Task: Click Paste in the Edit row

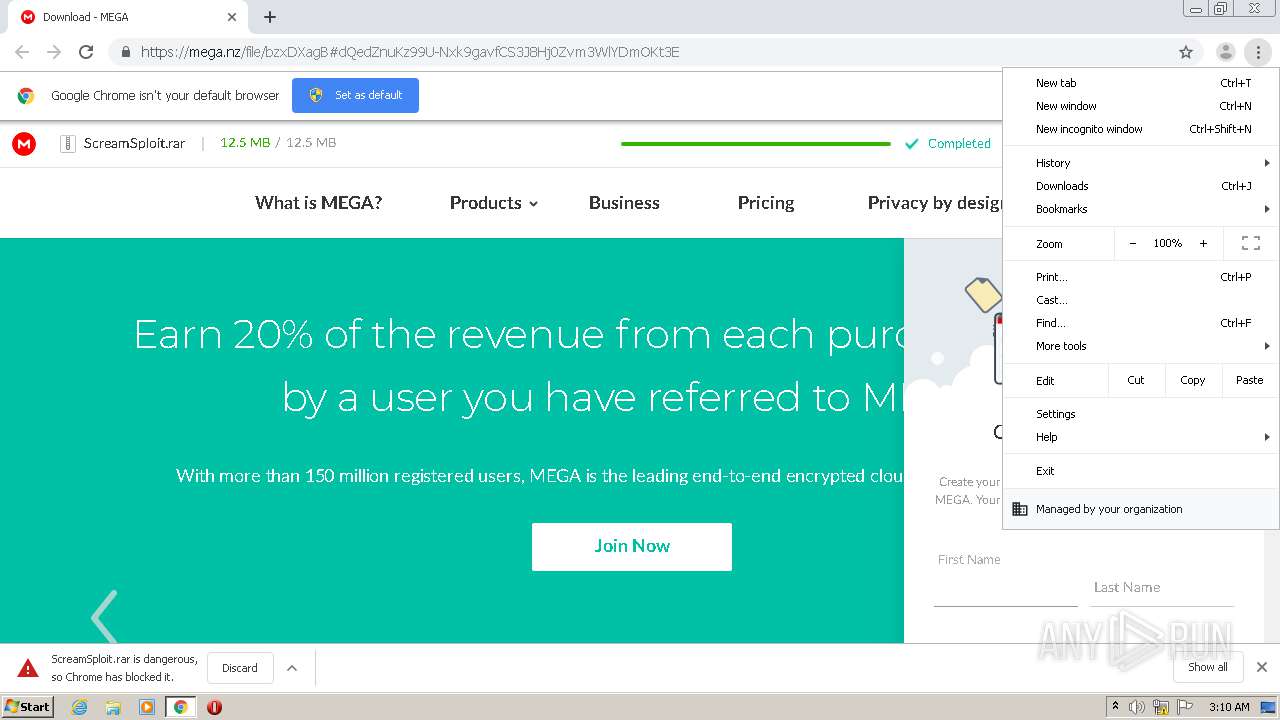Action: 1249,380
